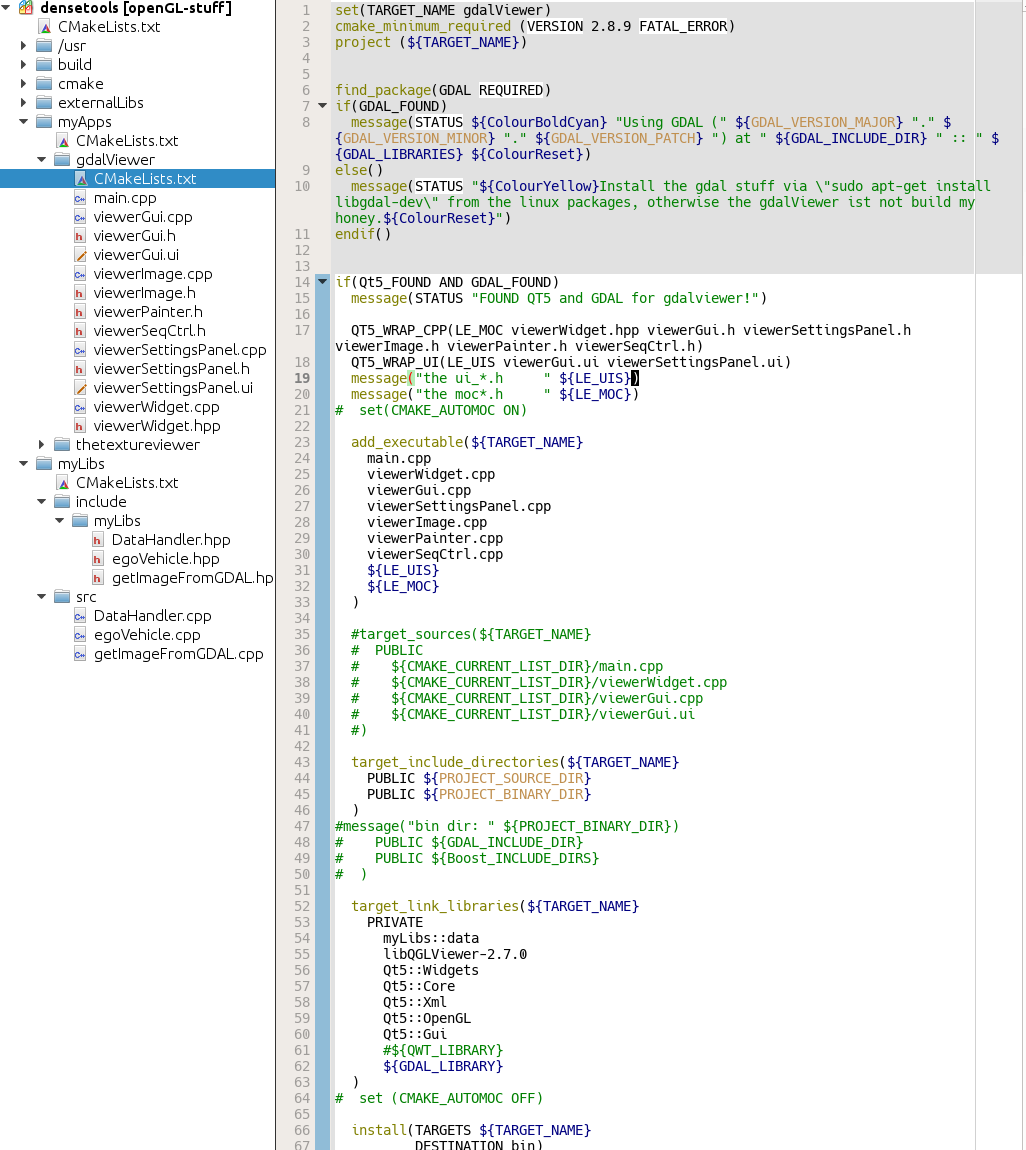Collapse the myApps folder tree
The width and height of the screenshot is (1026, 1150).
(x=24, y=122)
